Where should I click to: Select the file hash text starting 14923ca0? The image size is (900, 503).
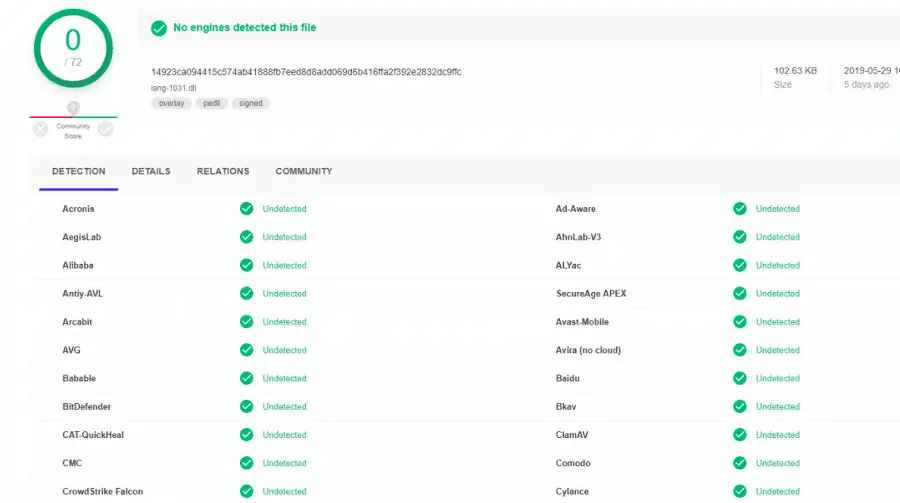point(306,72)
